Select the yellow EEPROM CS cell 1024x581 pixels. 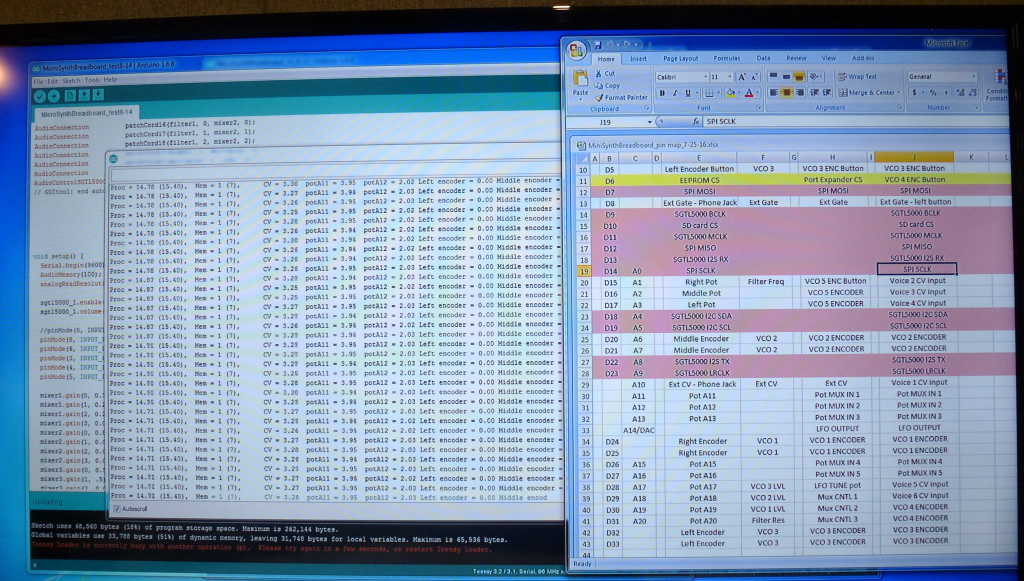697,180
